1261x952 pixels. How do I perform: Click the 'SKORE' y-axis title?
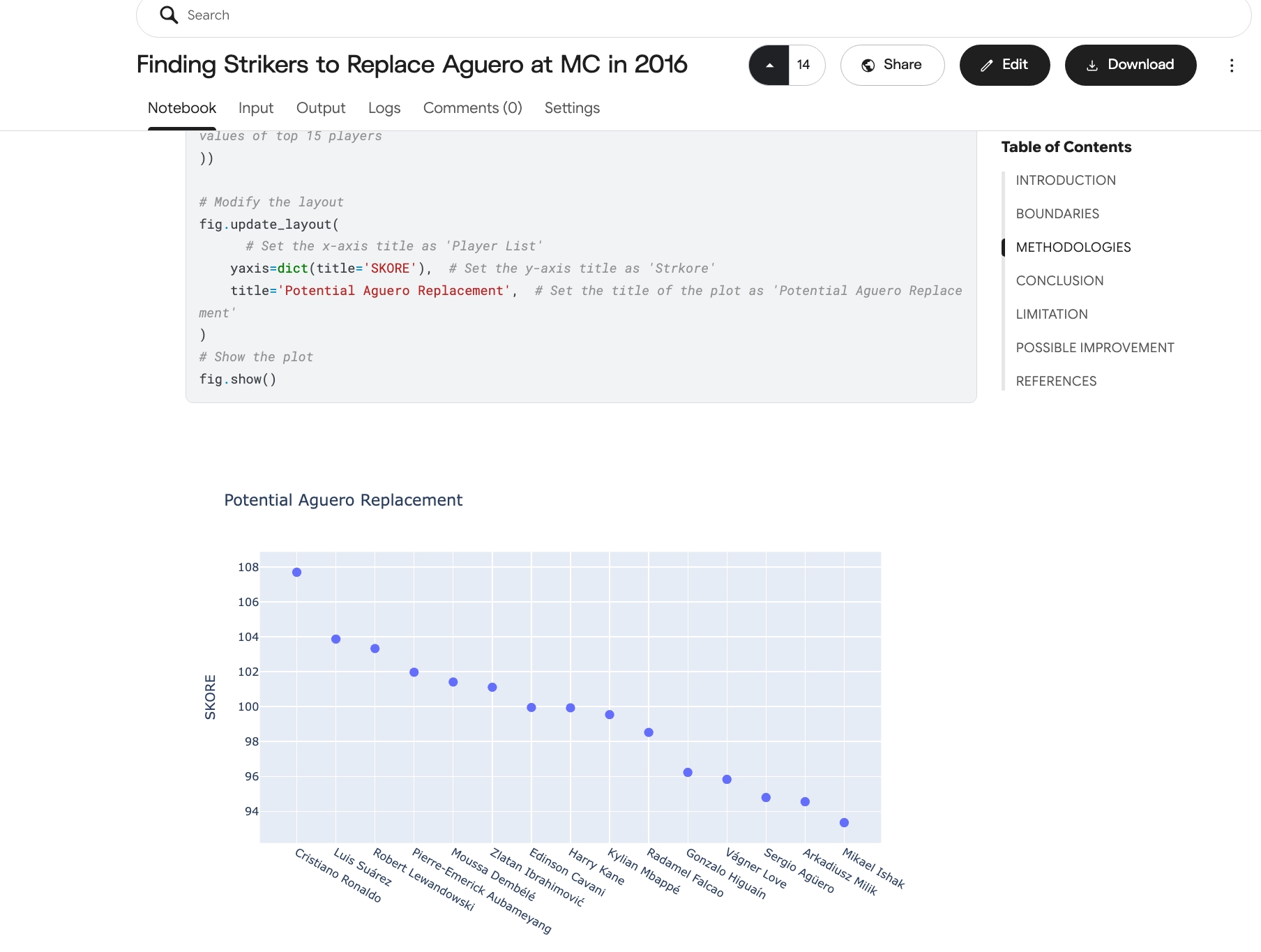[x=210, y=697]
